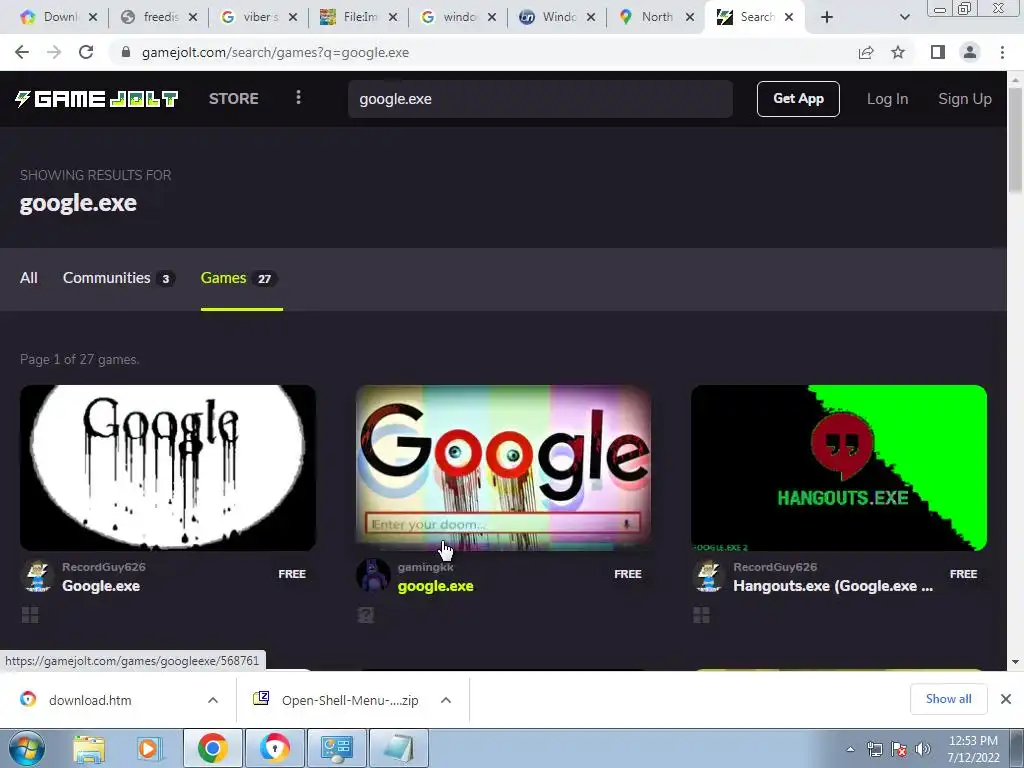Viewport: 1024px width, 768px height.
Task: Switch to the Chrome taskbar window
Action: click(x=212, y=748)
